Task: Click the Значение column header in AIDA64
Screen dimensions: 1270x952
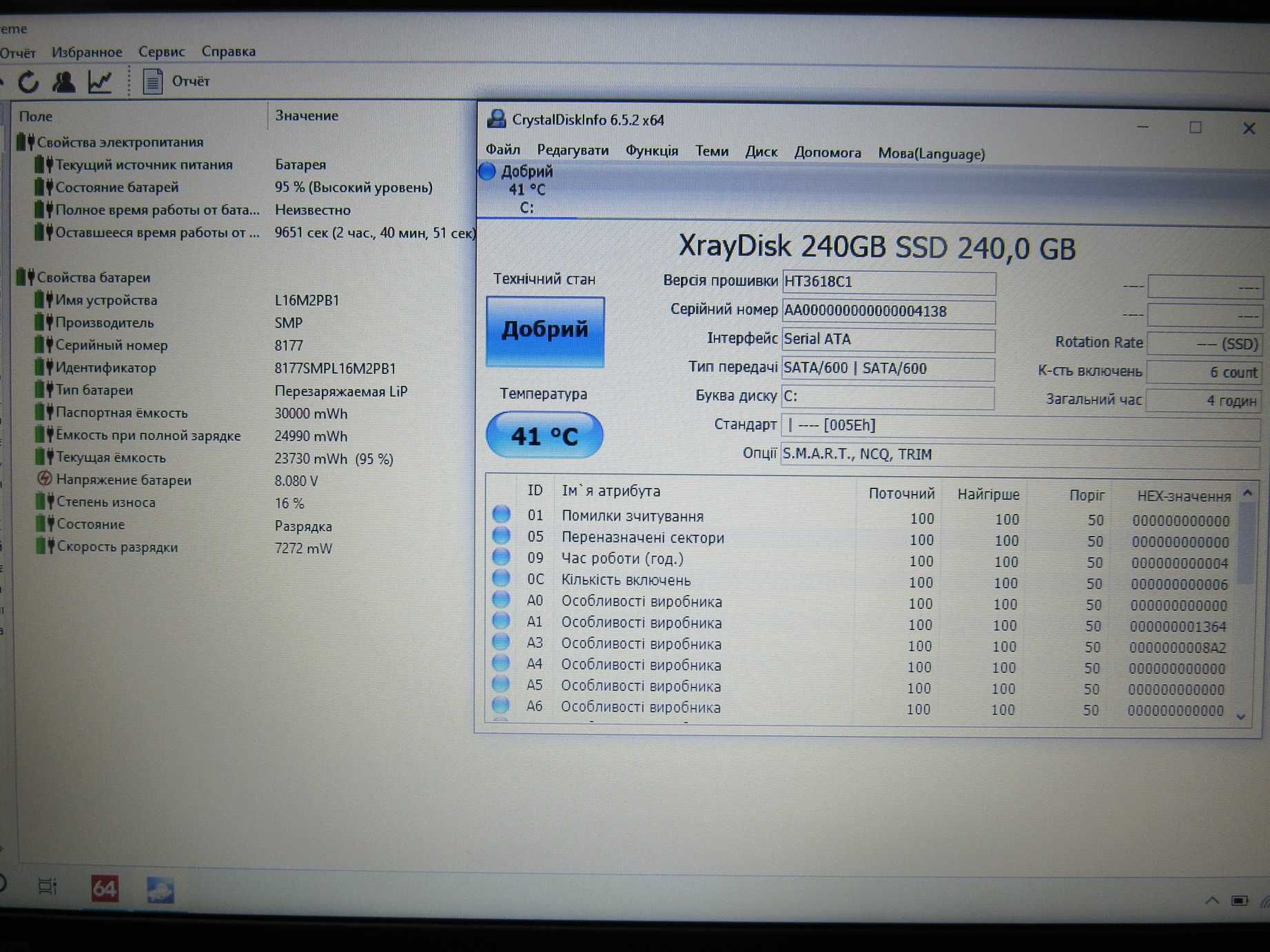Action: 307,116
